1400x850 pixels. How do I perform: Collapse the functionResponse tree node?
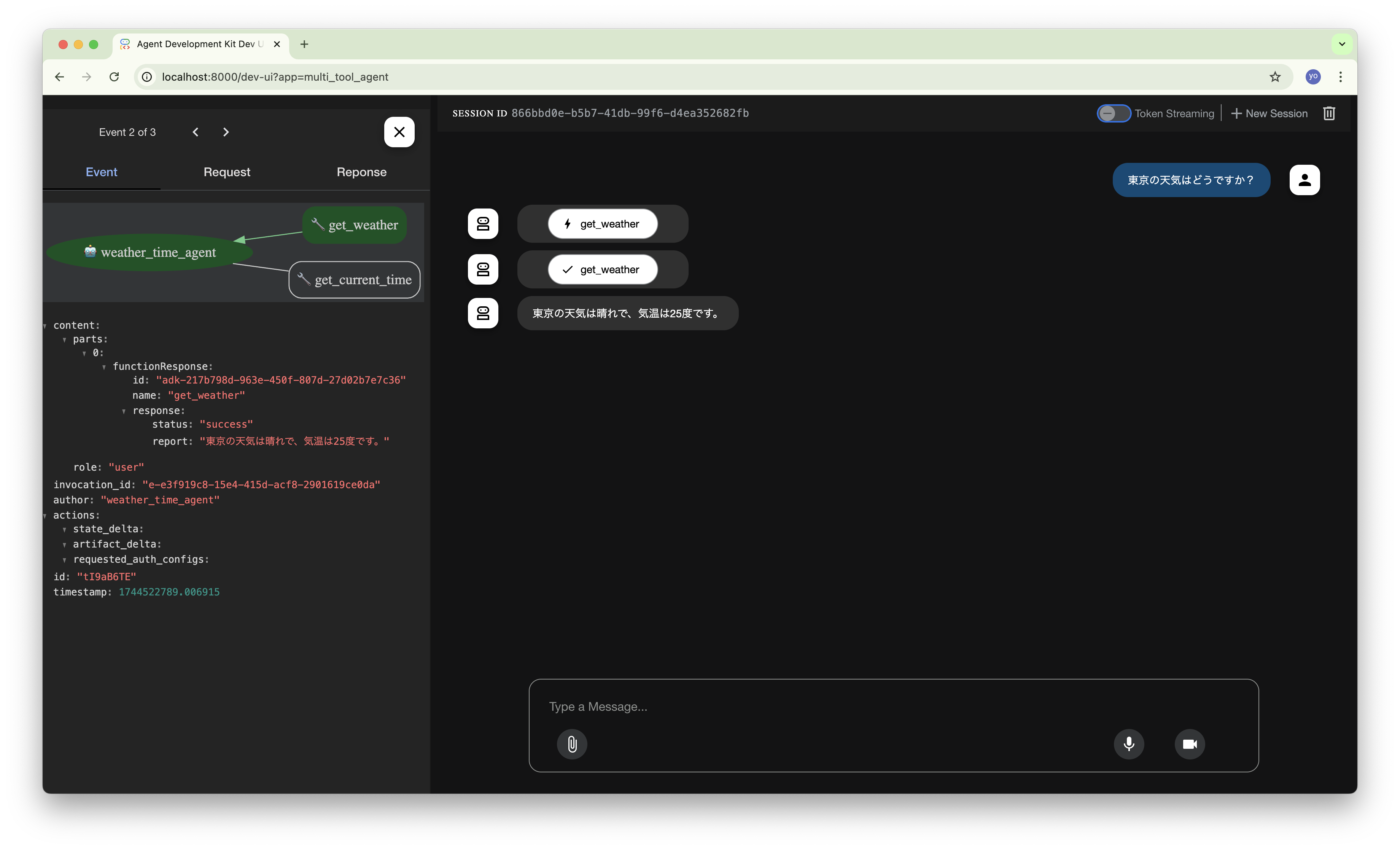tap(104, 366)
